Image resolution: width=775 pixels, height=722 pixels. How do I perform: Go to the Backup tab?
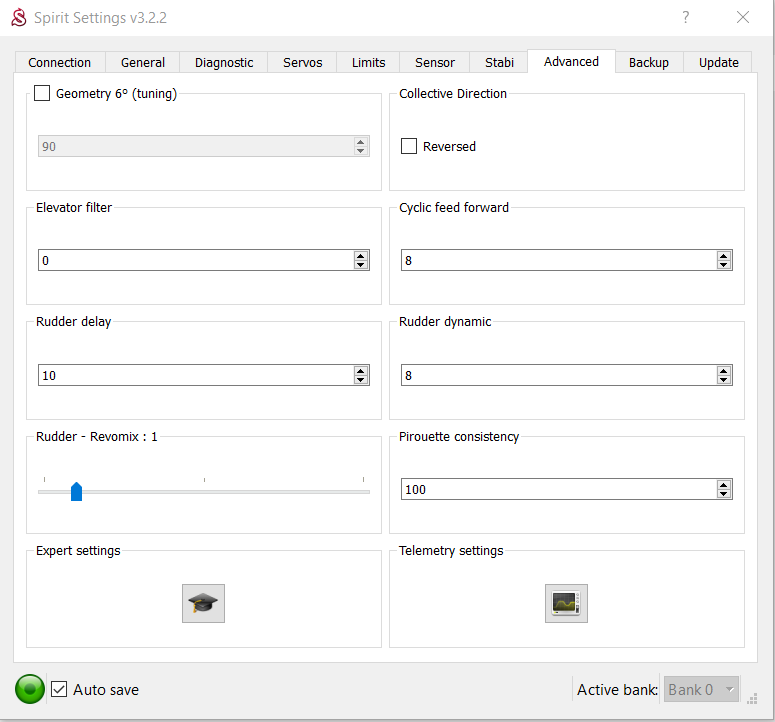[648, 62]
